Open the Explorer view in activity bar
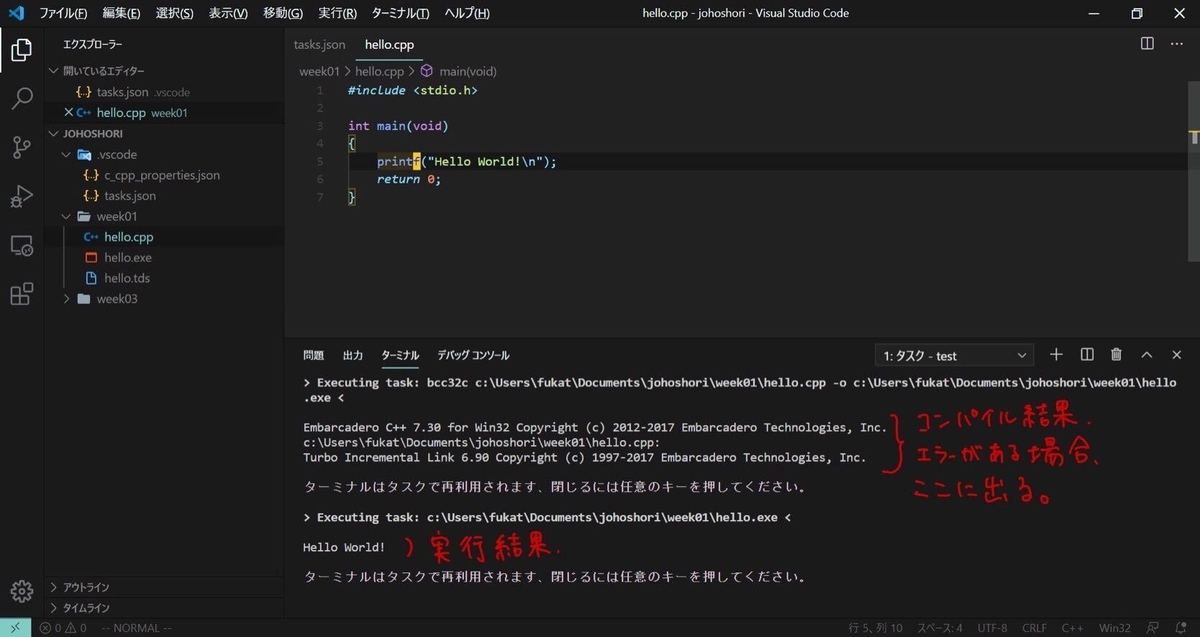The width and height of the screenshot is (1200, 637). tap(21, 50)
